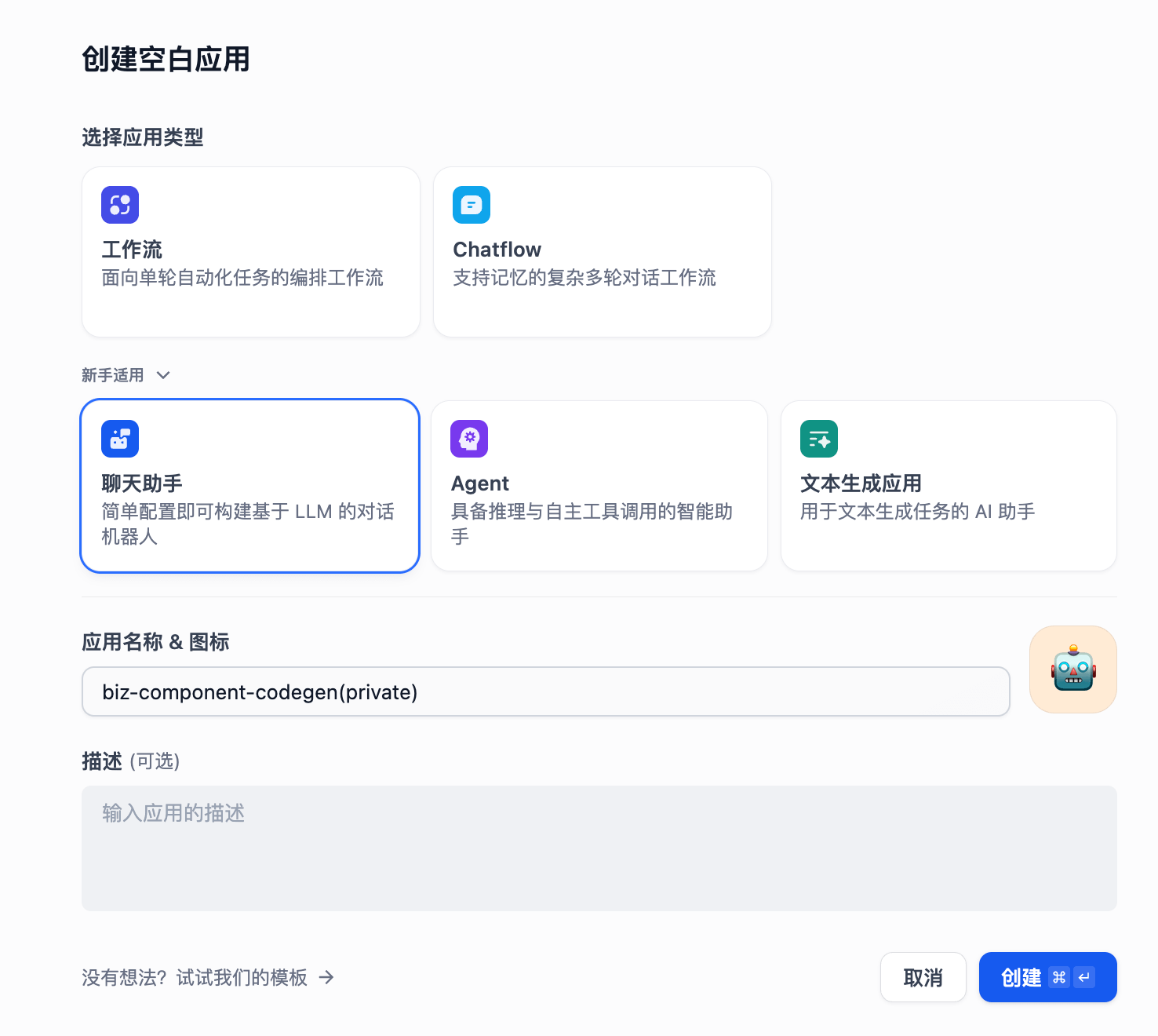Focus the 输入应用的描述 description text area
The image size is (1158, 1036).
[x=599, y=848]
